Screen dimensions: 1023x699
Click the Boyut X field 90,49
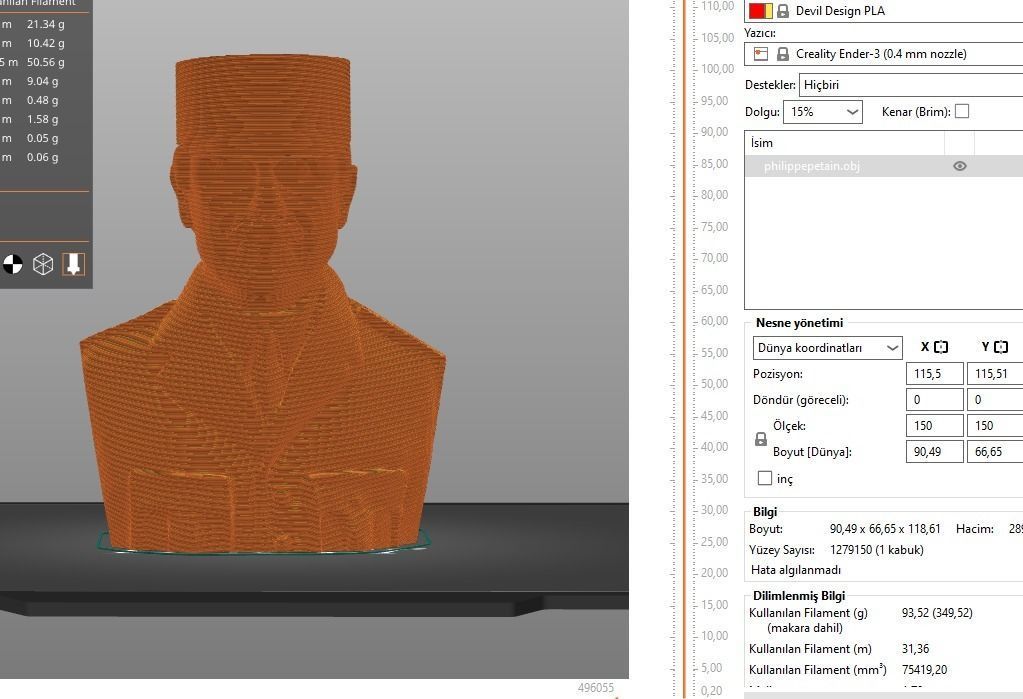934,452
